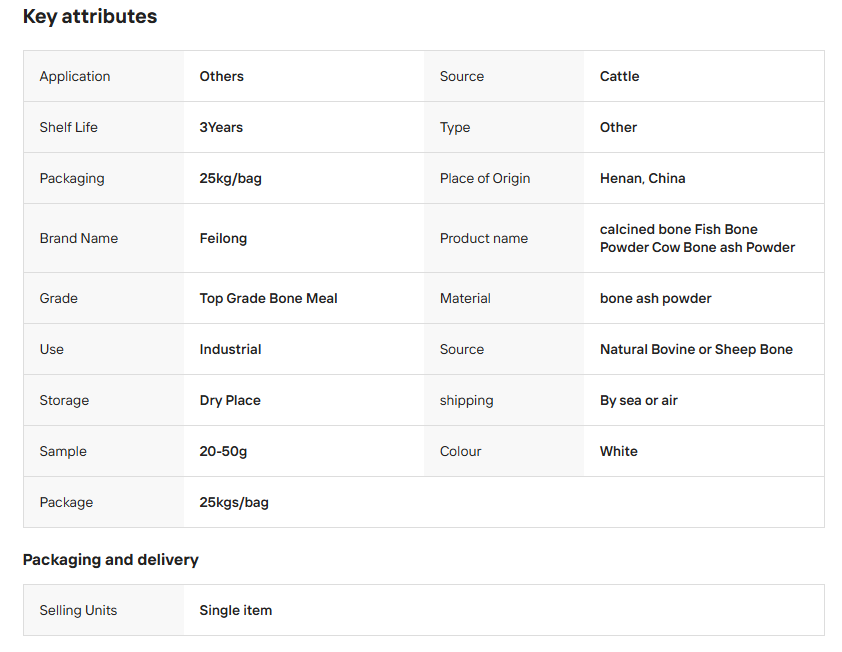Click the Cattle source value

tap(619, 77)
